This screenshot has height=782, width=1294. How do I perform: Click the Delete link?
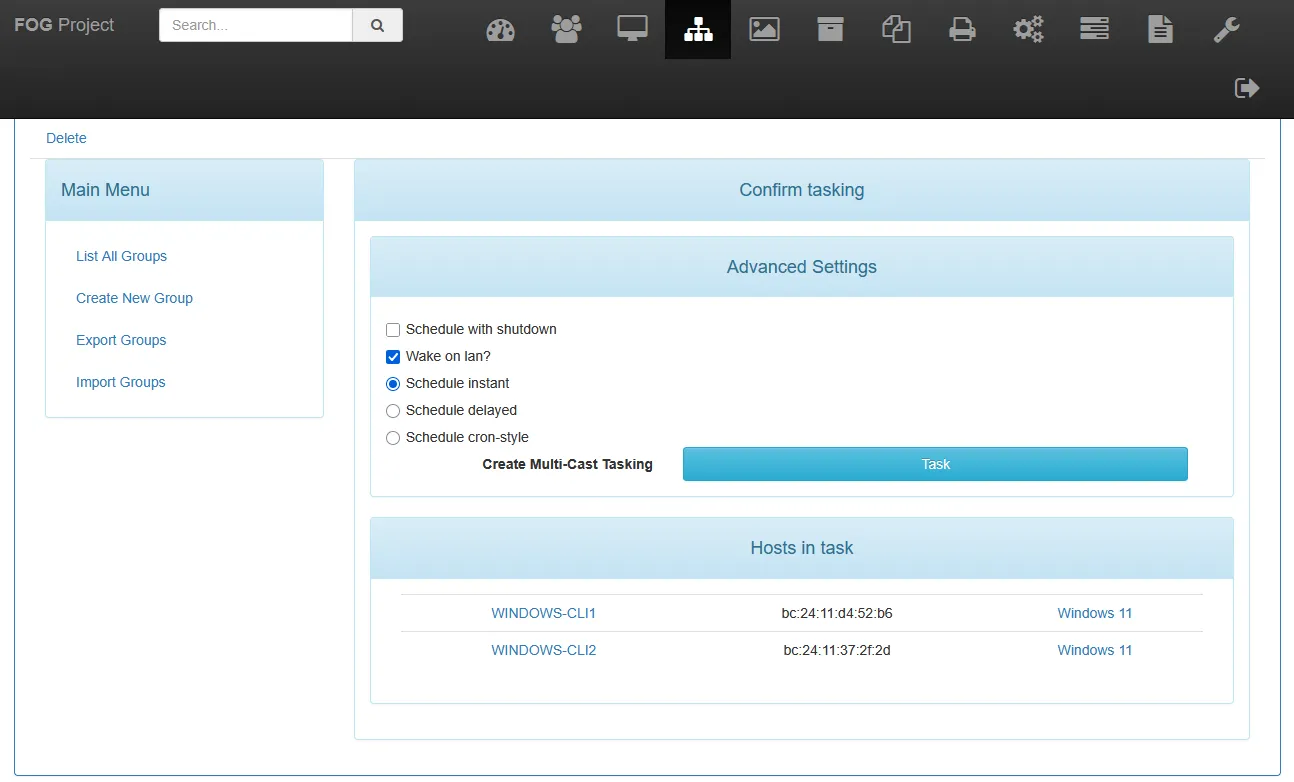click(x=66, y=138)
